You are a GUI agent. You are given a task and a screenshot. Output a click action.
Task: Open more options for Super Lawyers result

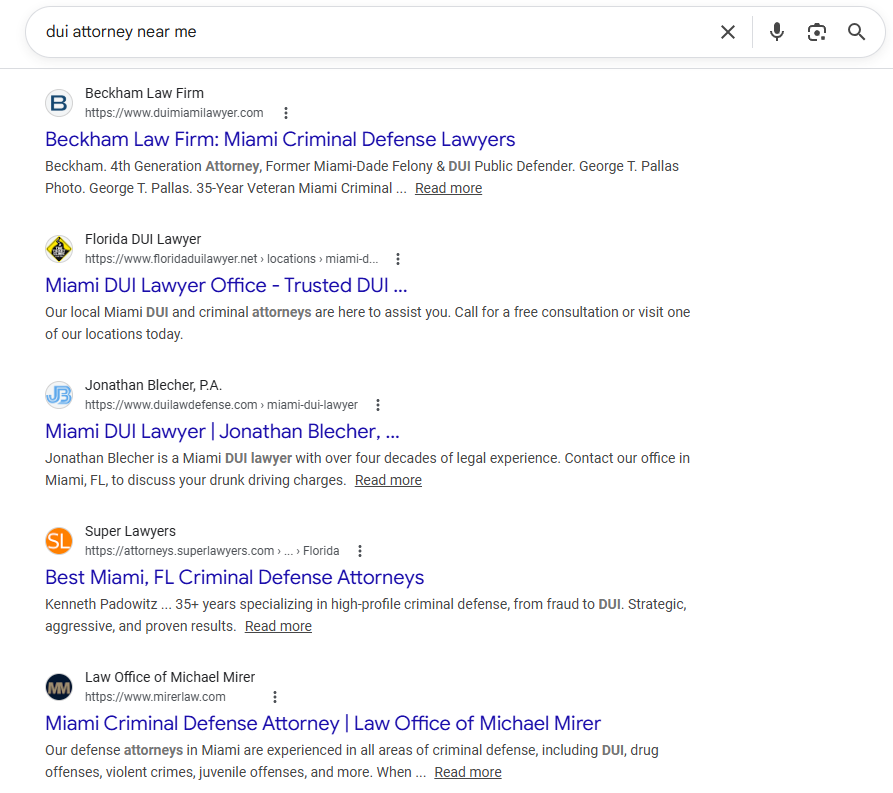[360, 551]
